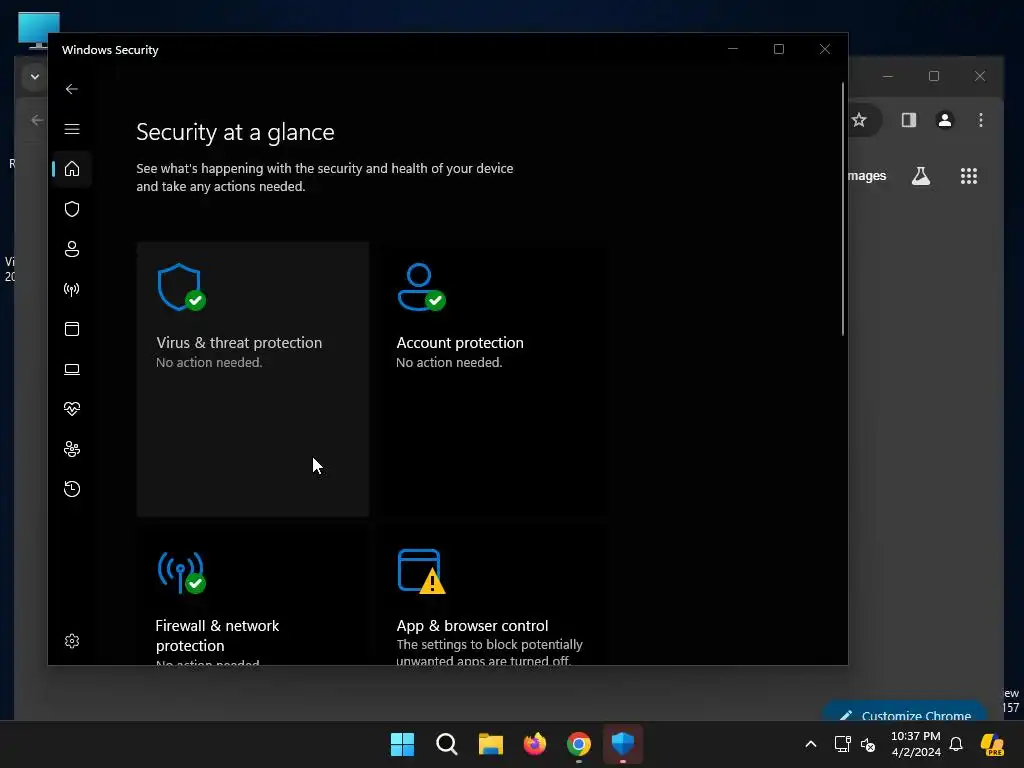The height and width of the screenshot is (768, 1024).
Task: Open Protection history clock icon
Action: [x=72, y=489]
